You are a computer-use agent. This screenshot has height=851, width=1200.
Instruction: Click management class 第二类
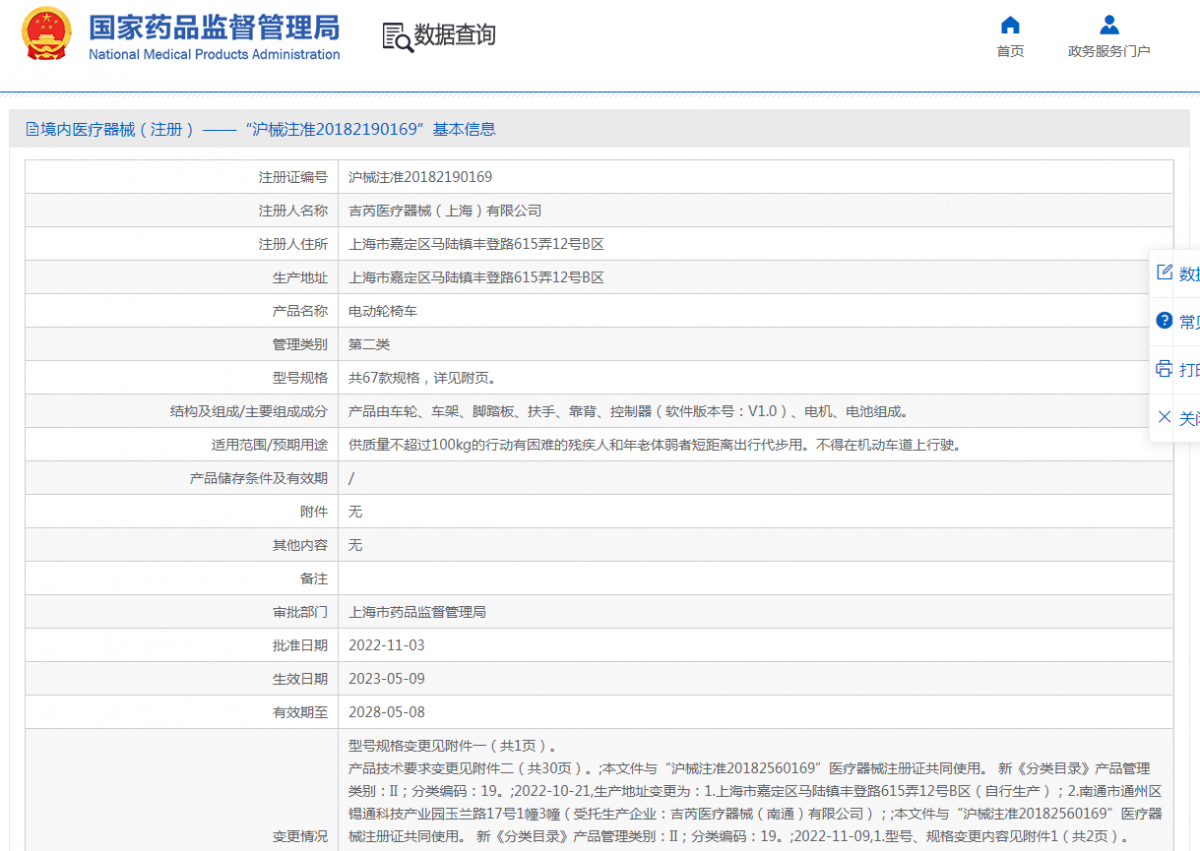[369, 344]
